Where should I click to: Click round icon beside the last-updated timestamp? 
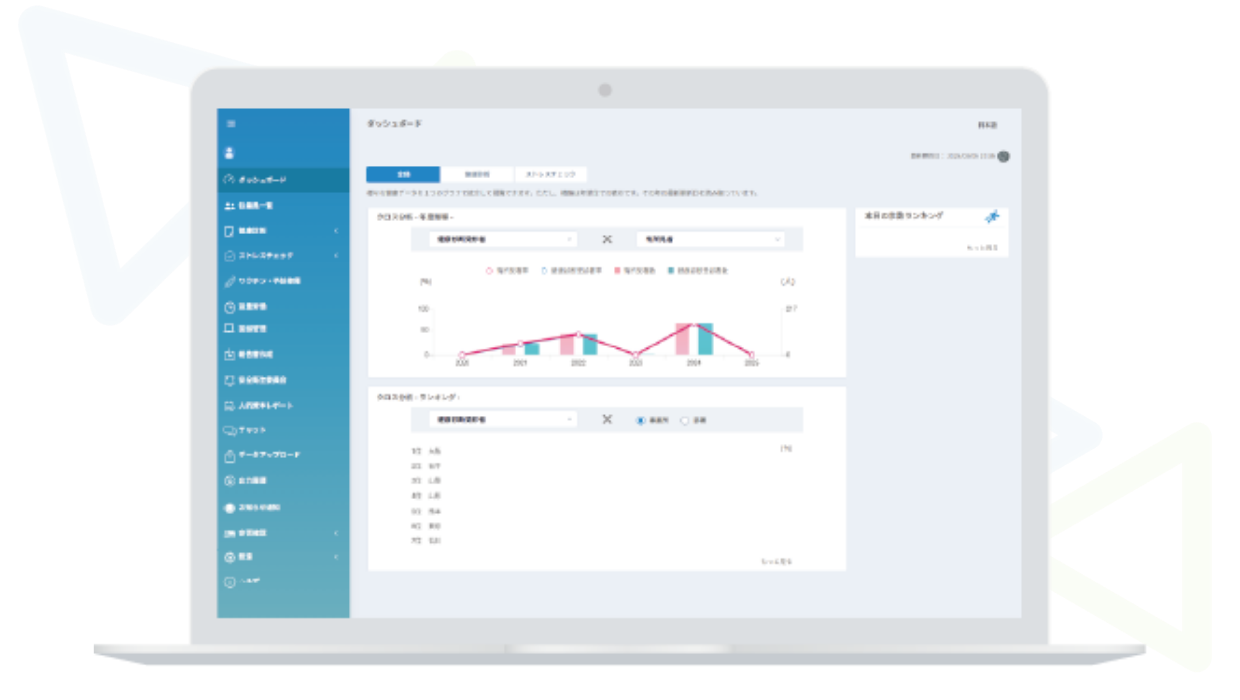(x=1003, y=156)
